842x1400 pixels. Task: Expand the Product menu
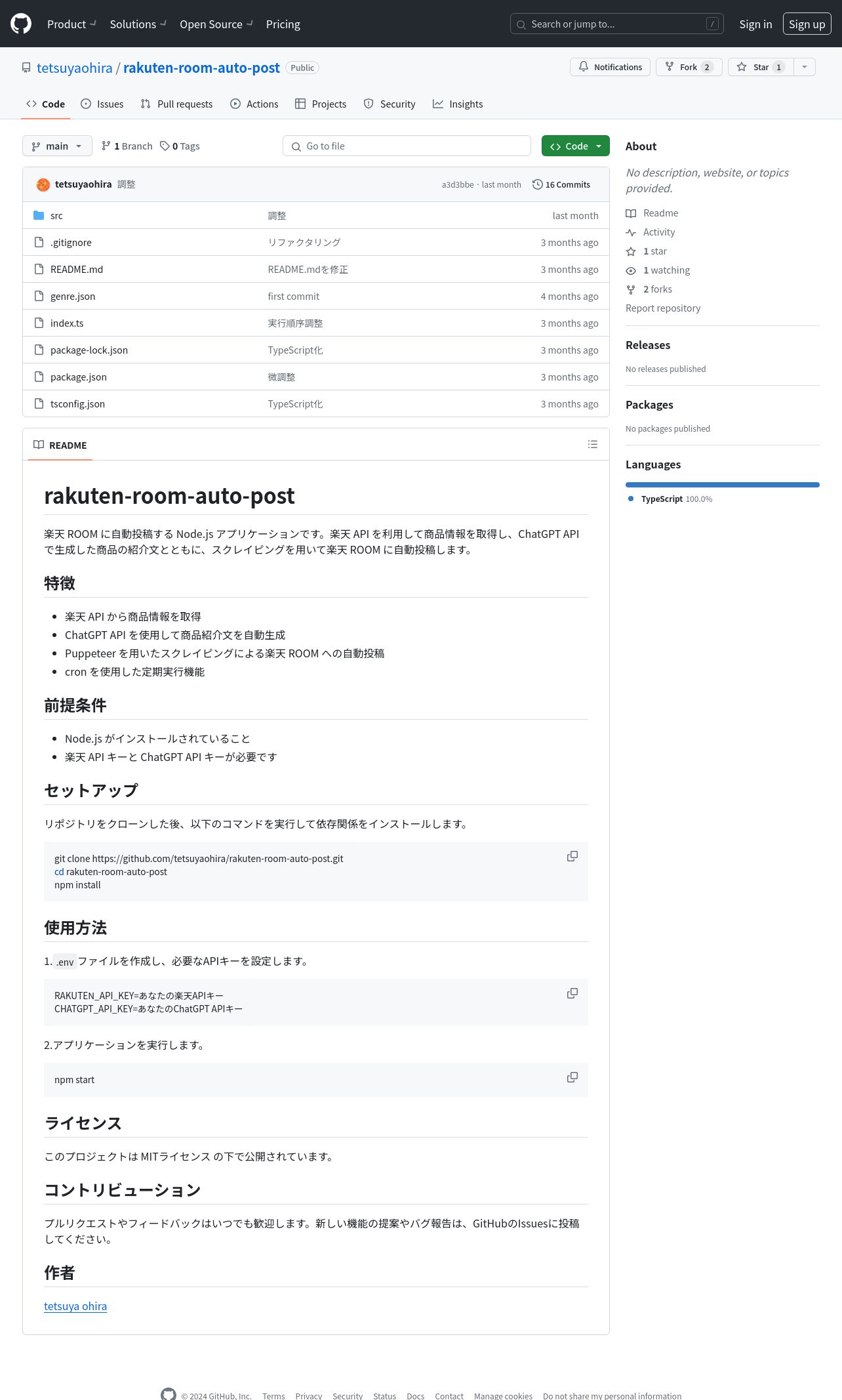(71, 24)
